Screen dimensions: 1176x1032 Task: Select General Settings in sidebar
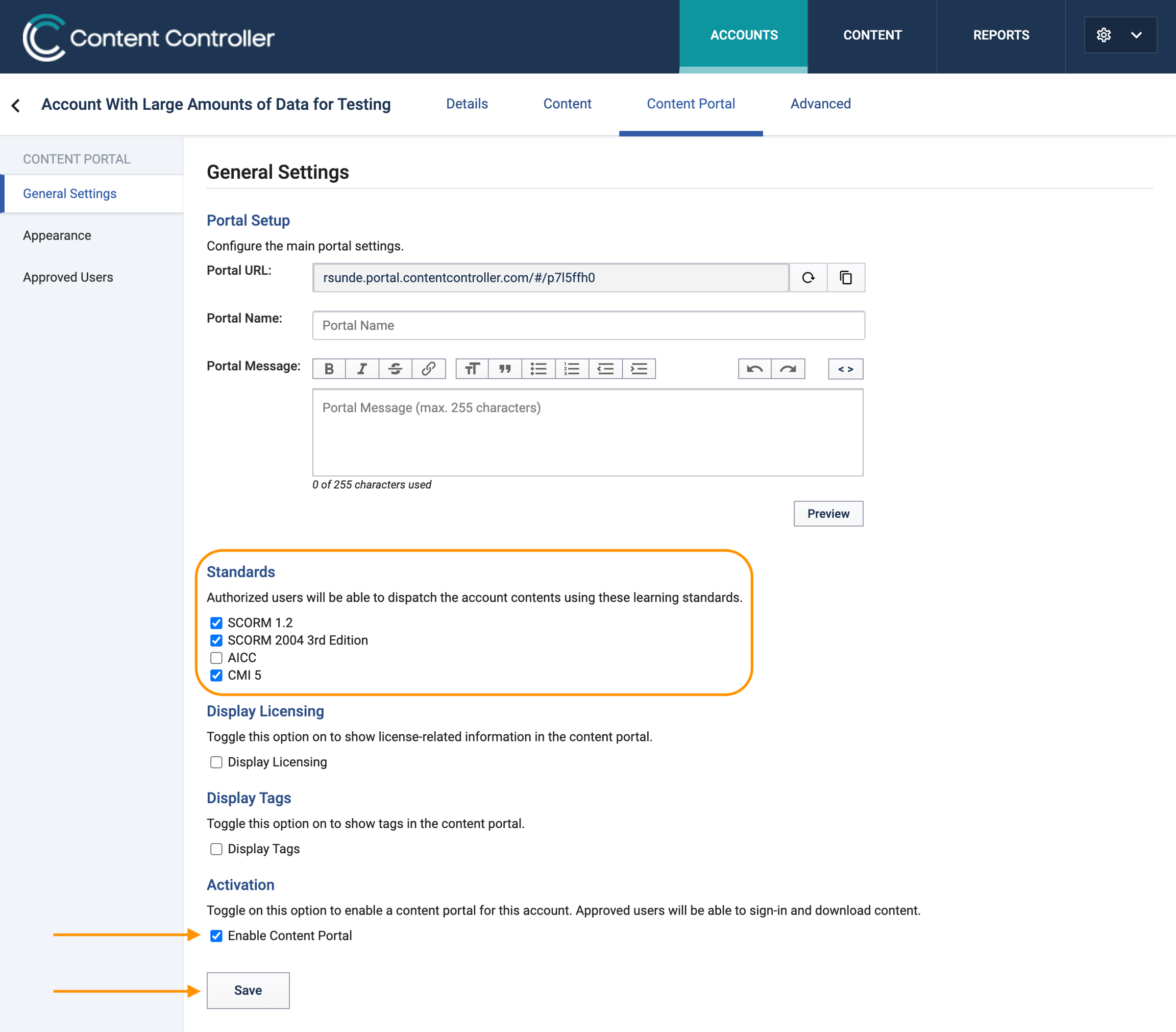pos(92,194)
